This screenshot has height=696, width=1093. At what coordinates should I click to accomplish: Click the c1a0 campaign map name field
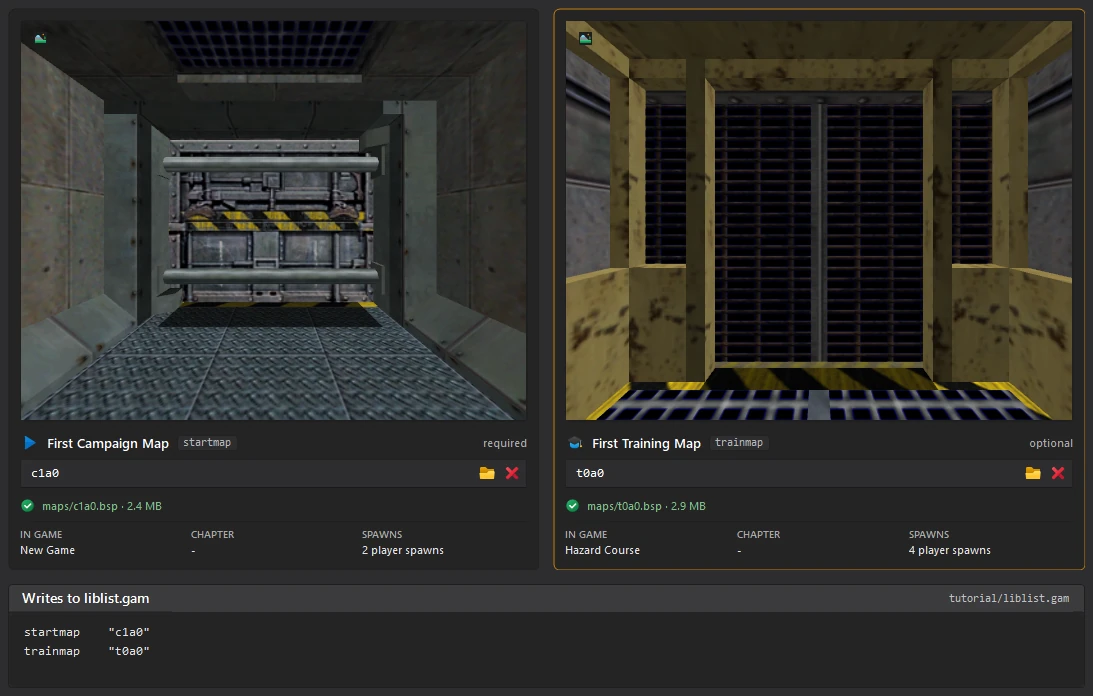pos(273,474)
